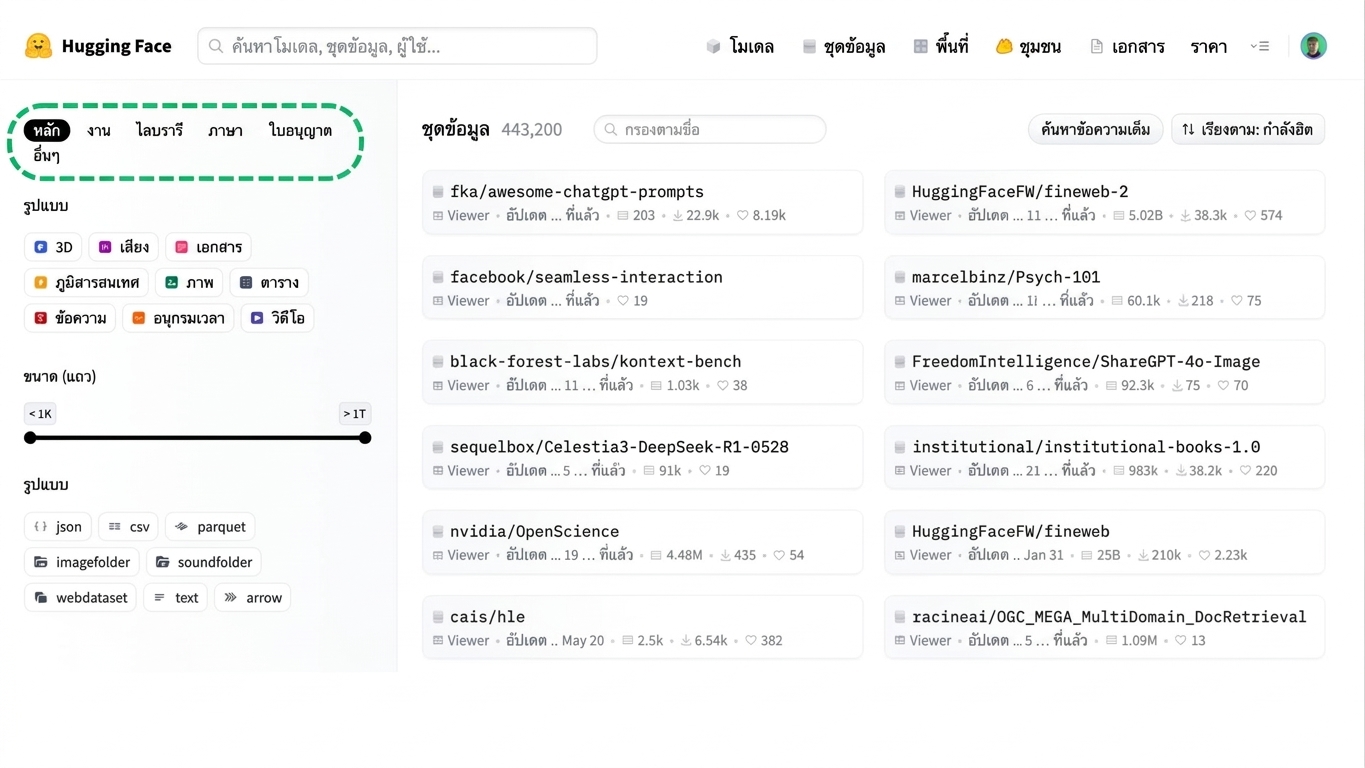Image resolution: width=1365 pixels, height=768 pixels.
Task: Click the Hugging Face logo emoji
Action: coord(38,46)
